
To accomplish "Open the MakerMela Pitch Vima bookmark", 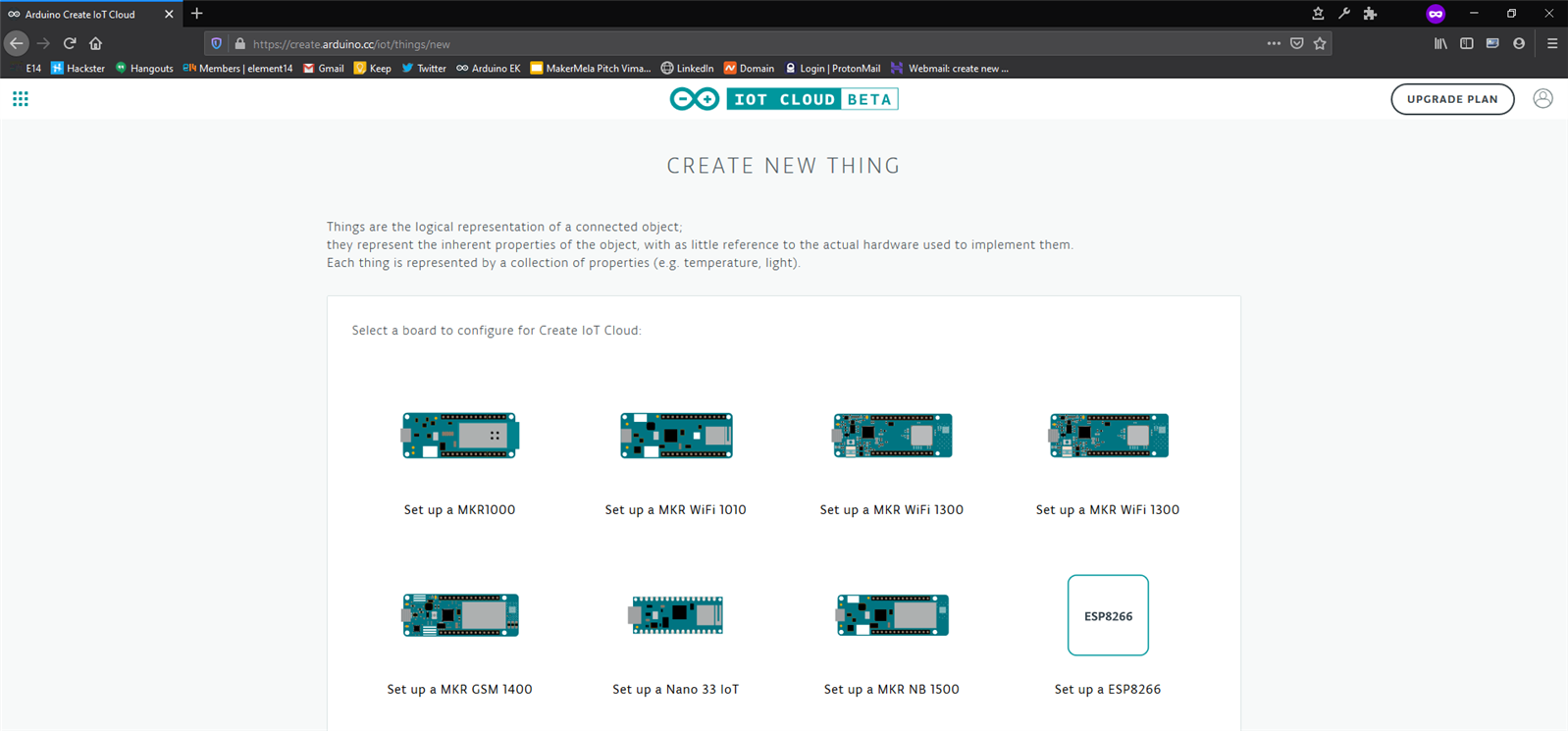I will [x=591, y=69].
